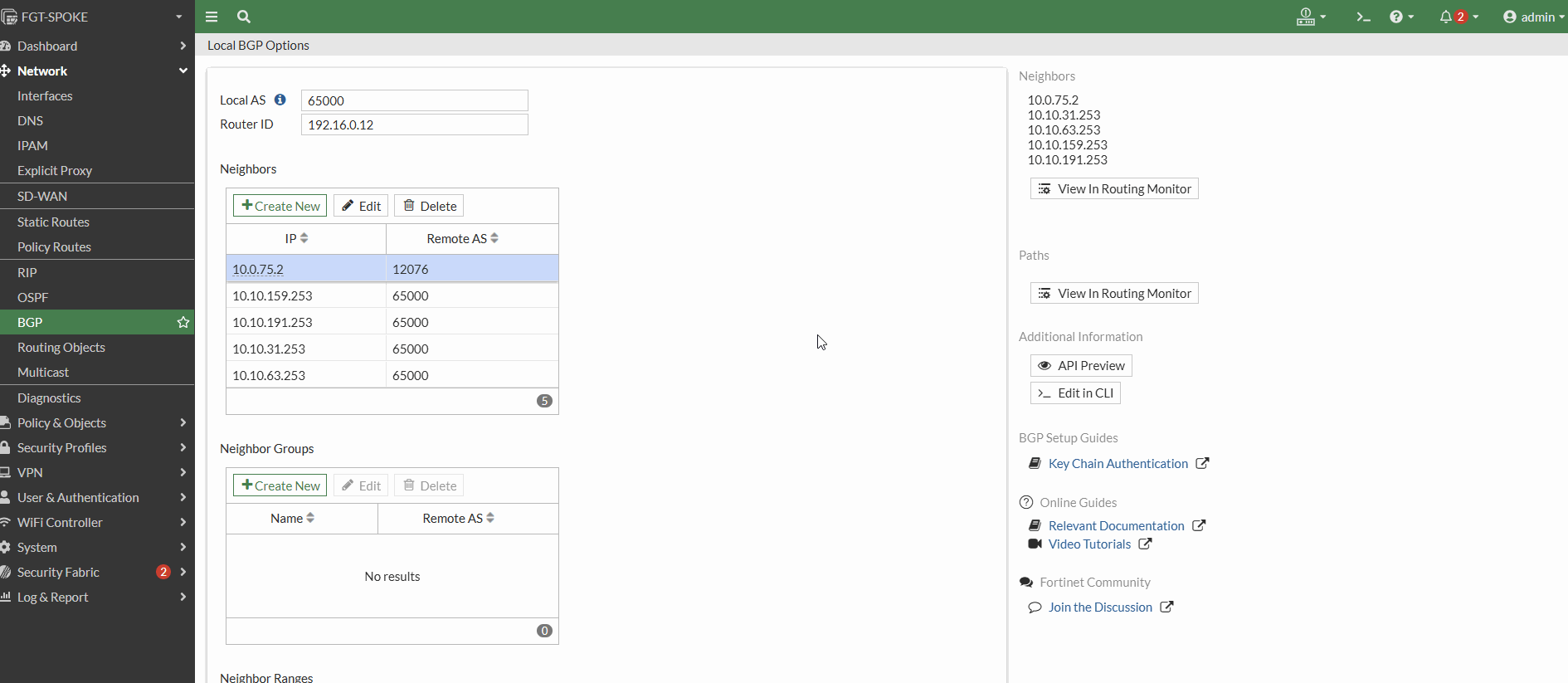
Task: Sort neighbor groups by Remote AS
Action: tap(459, 518)
